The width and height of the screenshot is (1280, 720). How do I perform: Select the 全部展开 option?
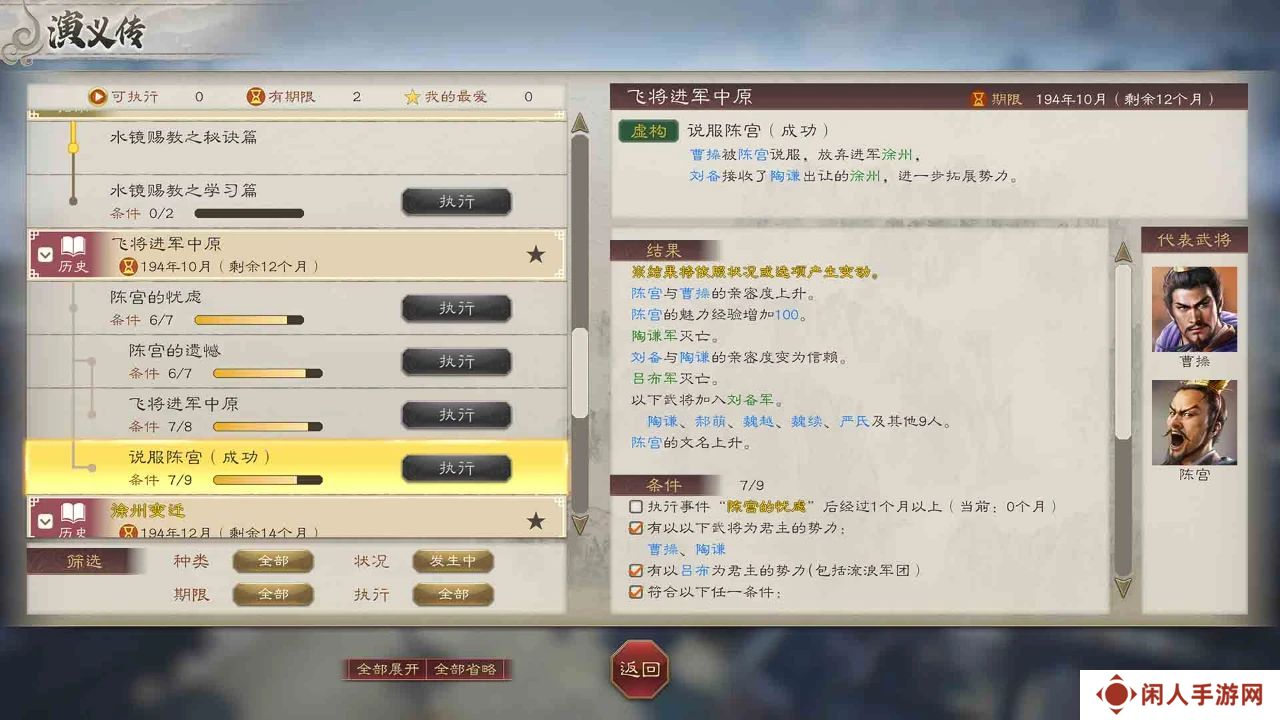(x=387, y=669)
